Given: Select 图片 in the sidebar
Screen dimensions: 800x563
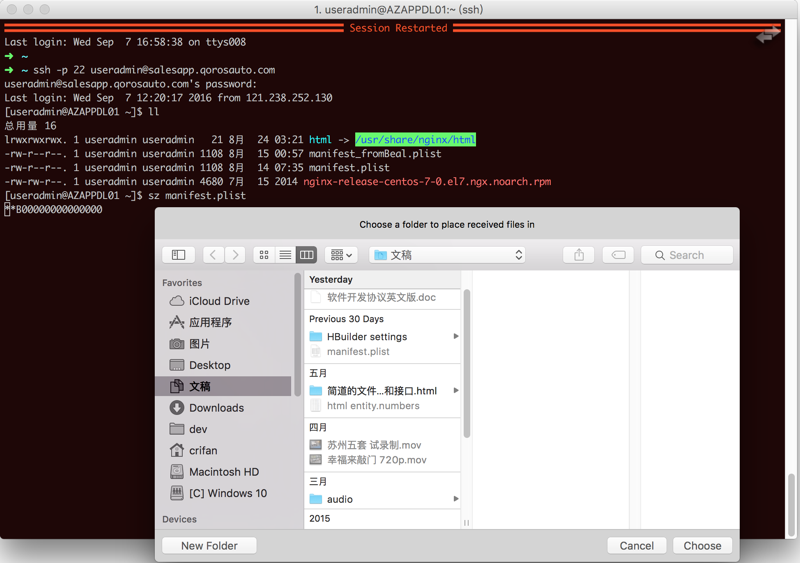Looking at the screenshot, I should click(224, 344).
